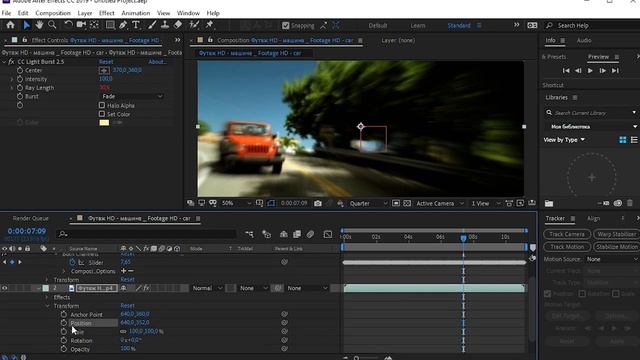640x360 pixels.
Task: Select the Roto Brush tool
Action: click(194, 25)
